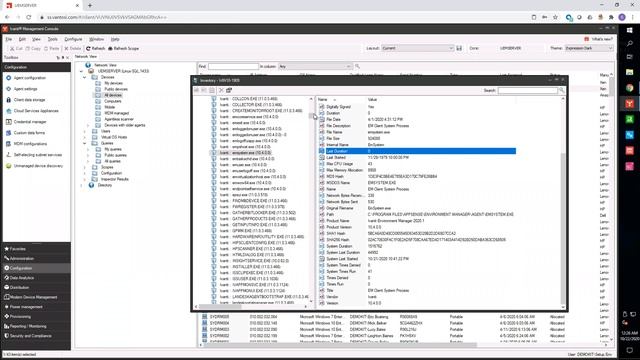640x360 pixels.
Task: Switch to Distribution section in sidebar
Action: pos(36,287)
